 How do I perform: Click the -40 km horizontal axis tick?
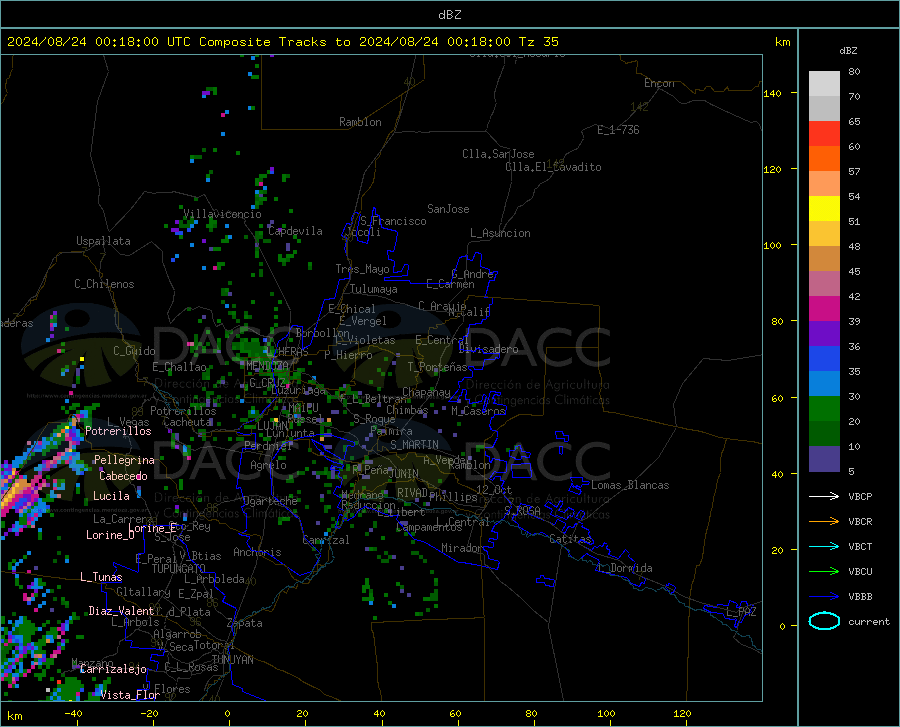pyautogui.click(x=73, y=714)
